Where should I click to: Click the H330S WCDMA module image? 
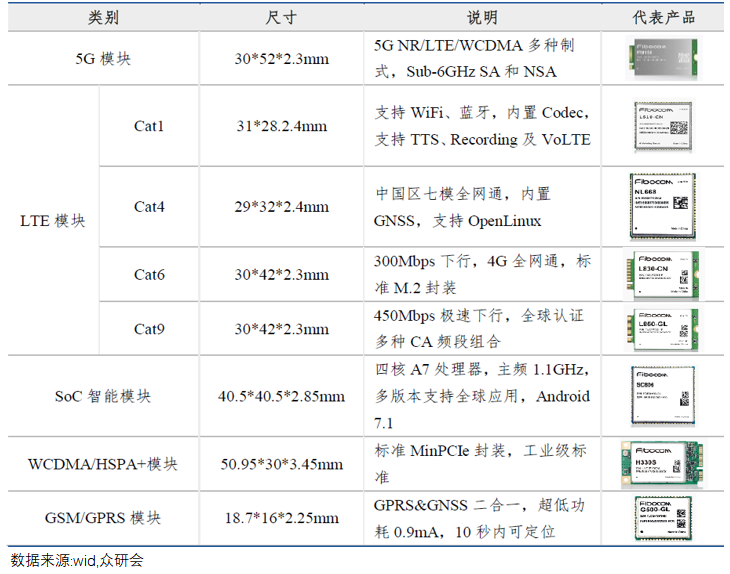tap(663, 464)
